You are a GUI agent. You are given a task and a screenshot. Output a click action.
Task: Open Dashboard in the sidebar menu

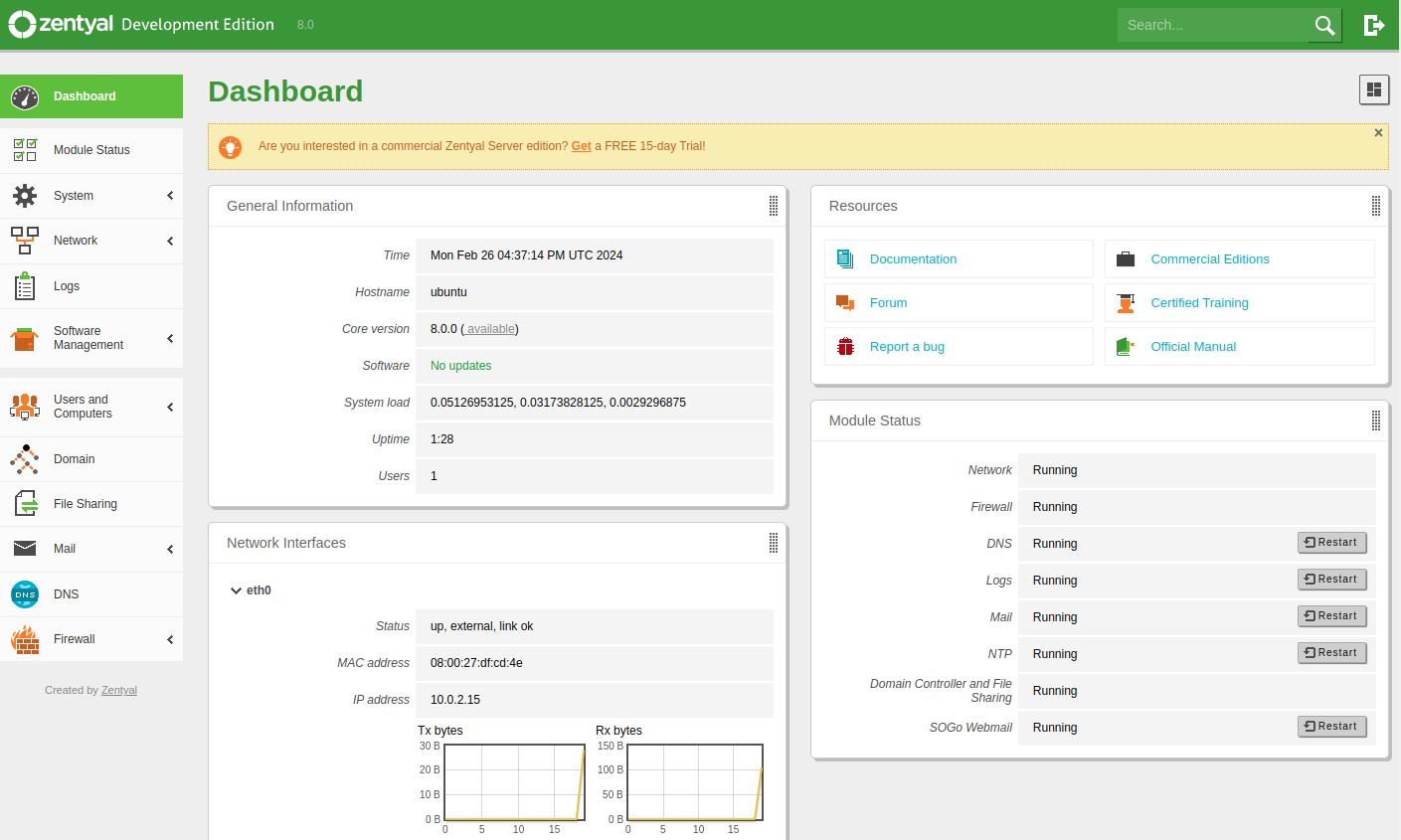point(91,96)
